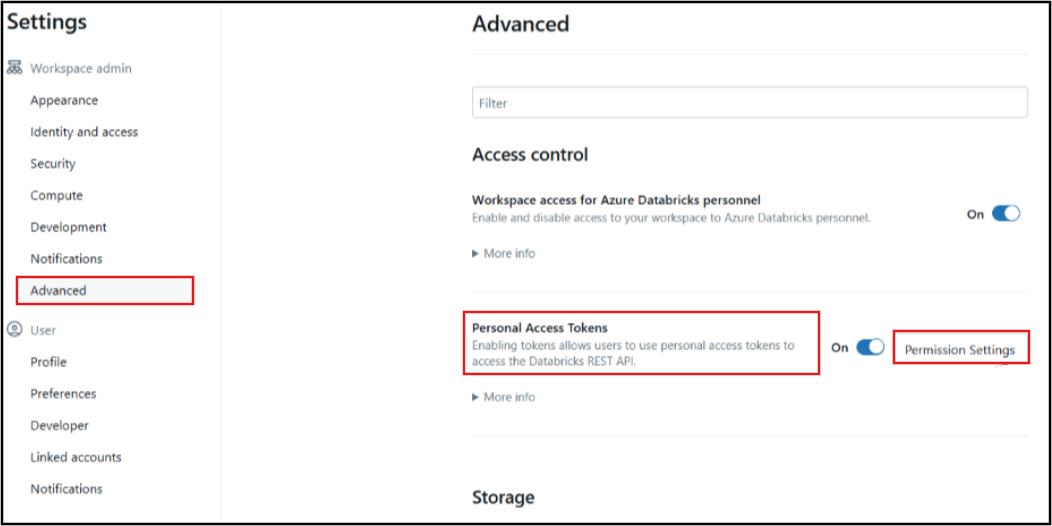1052x526 pixels.
Task: Open Permission Settings for access tokens
Action: (959, 350)
